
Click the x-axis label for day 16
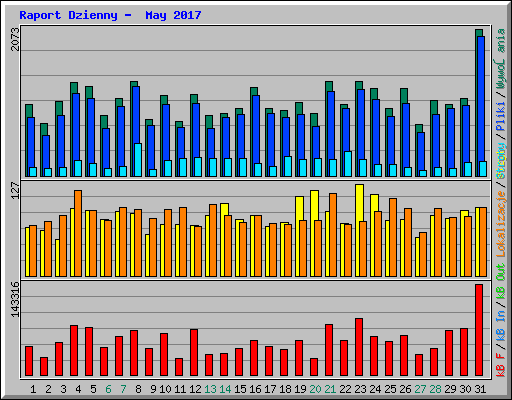[x=255, y=389]
